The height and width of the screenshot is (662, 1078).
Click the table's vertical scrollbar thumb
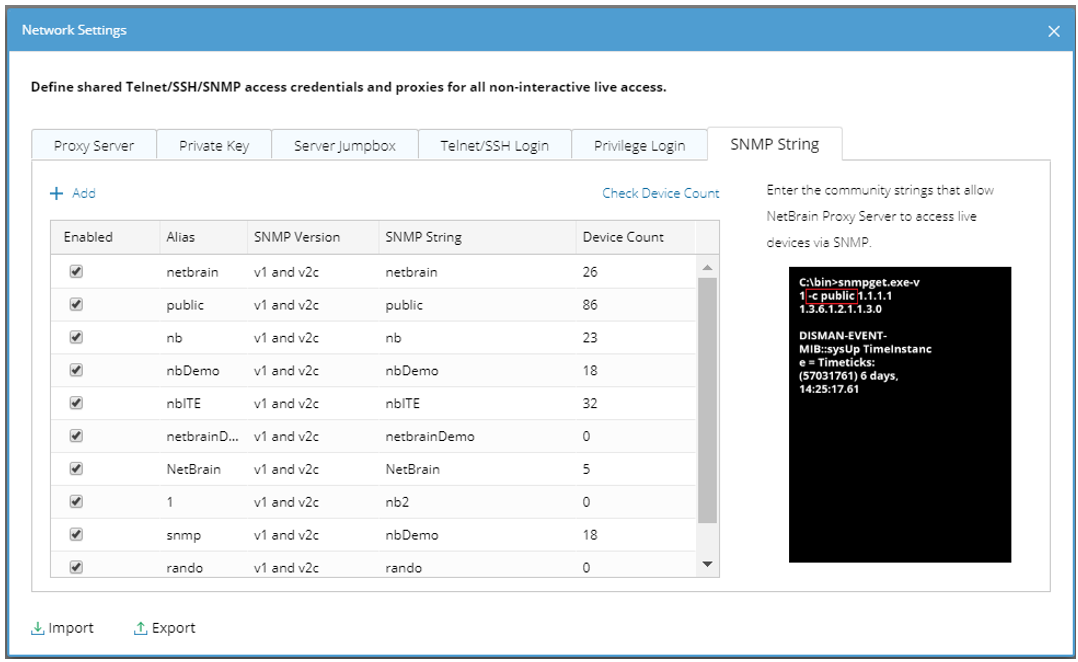tap(707, 400)
